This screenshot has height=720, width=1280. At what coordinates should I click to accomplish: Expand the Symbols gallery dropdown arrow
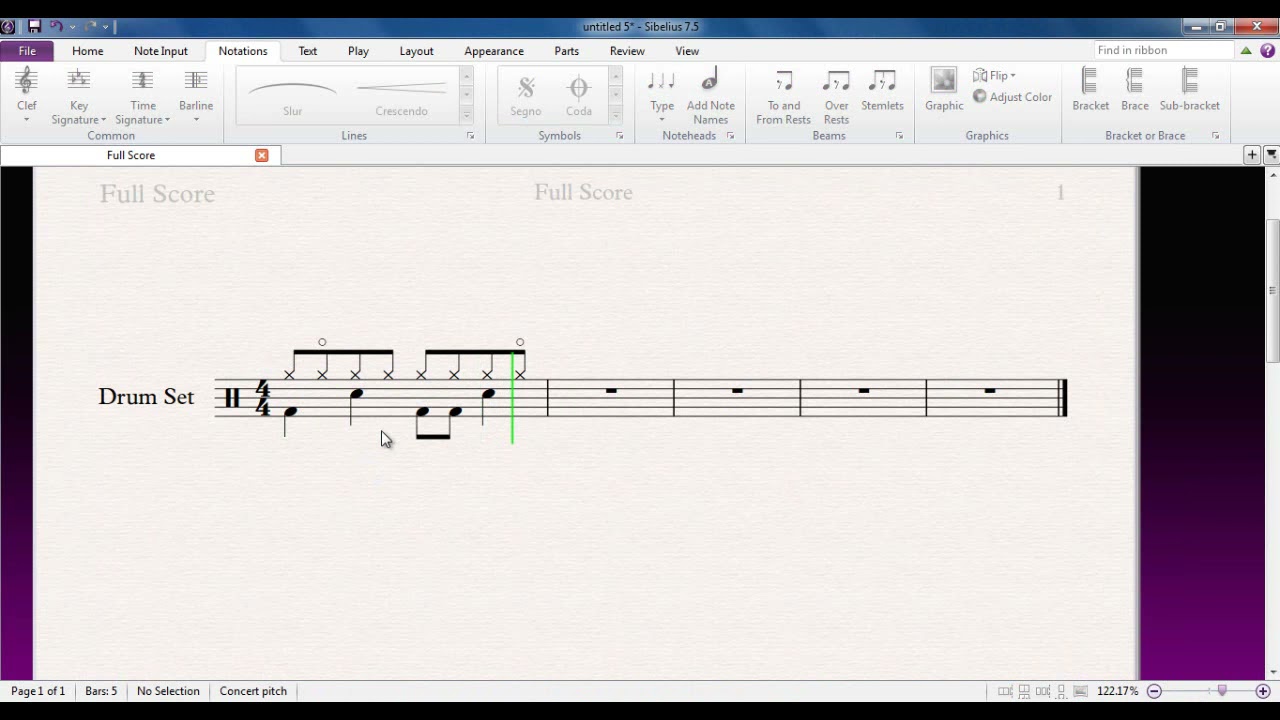[x=616, y=115]
